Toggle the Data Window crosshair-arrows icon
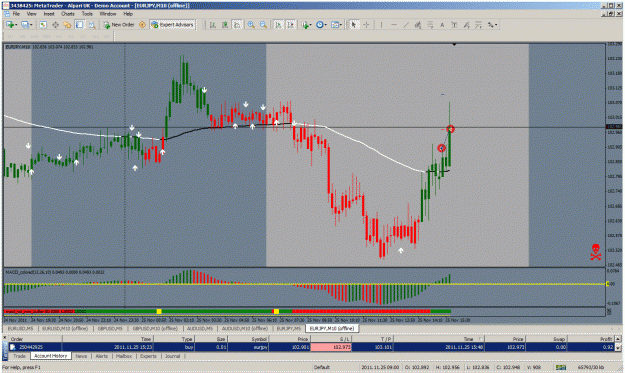625x373 pixels. click(x=55, y=25)
